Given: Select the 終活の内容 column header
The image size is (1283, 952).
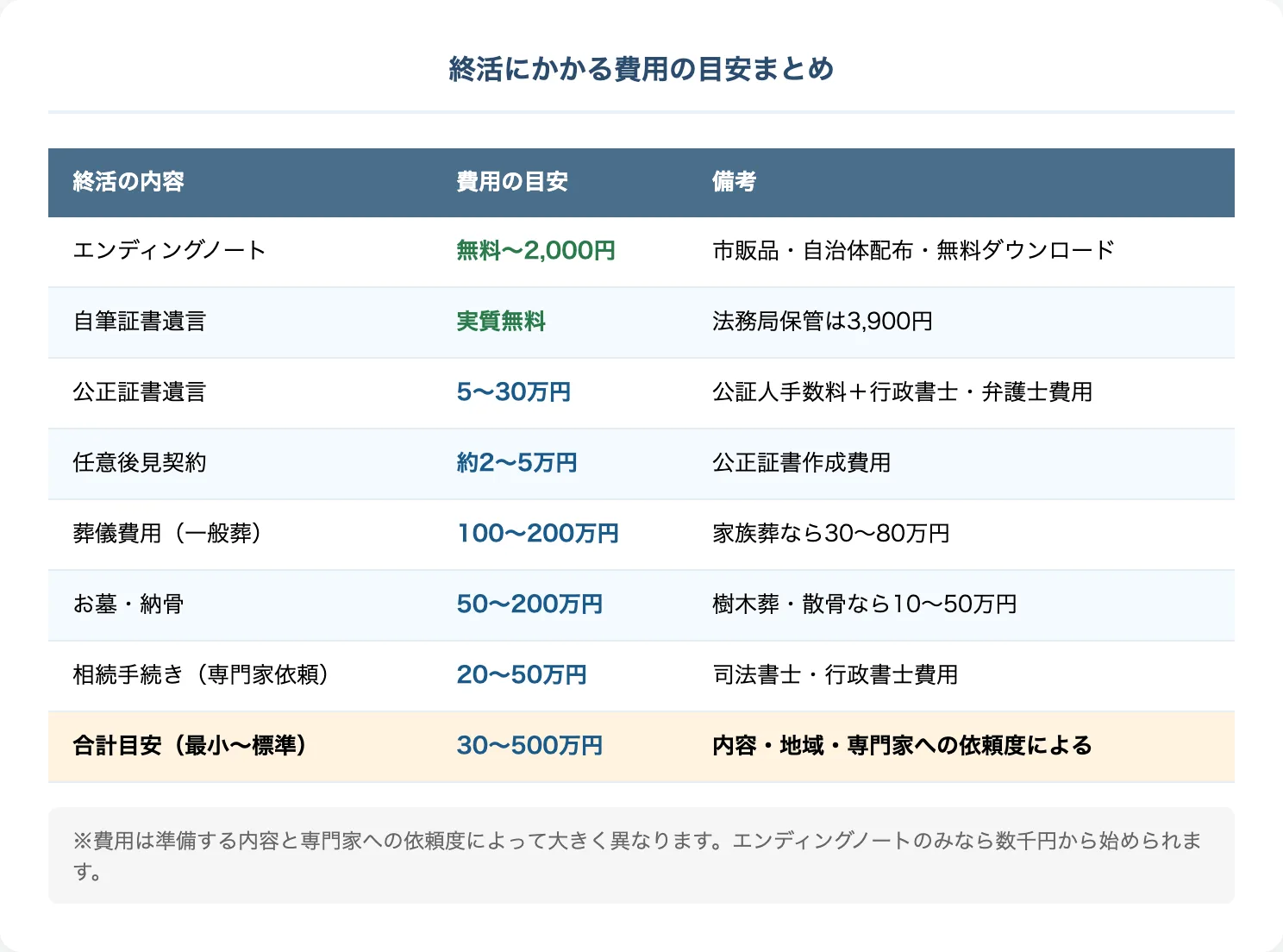Looking at the screenshot, I should (x=128, y=182).
